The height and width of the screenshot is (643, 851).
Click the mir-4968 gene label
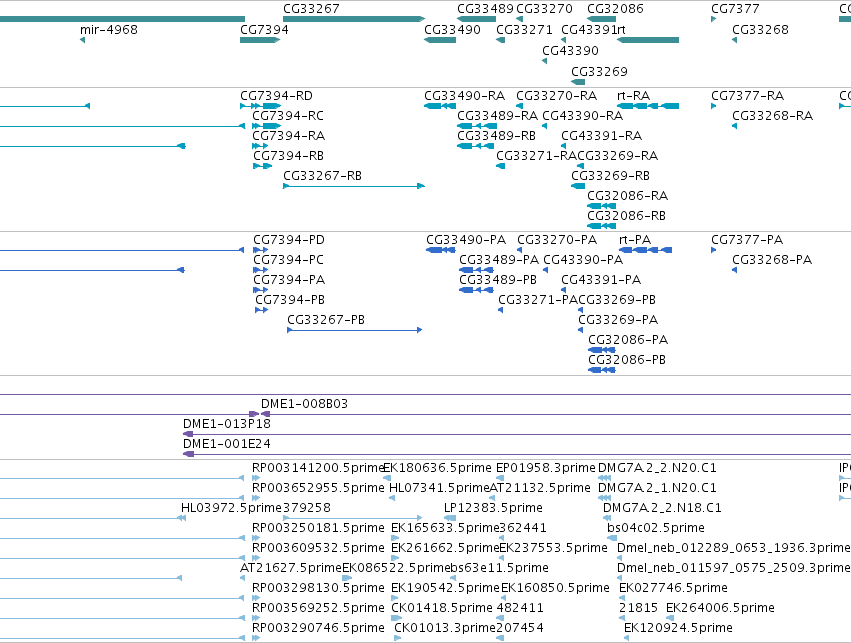click(x=109, y=30)
